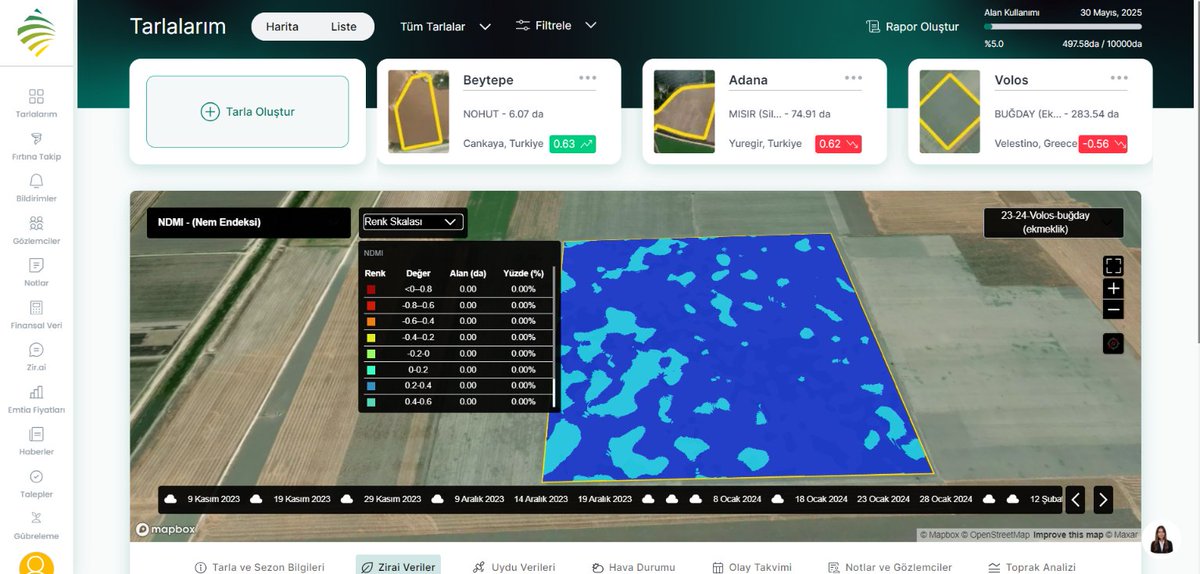Select 9 Kasım 2023 timeline date
The width and height of the screenshot is (1200, 574).
coord(214,499)
